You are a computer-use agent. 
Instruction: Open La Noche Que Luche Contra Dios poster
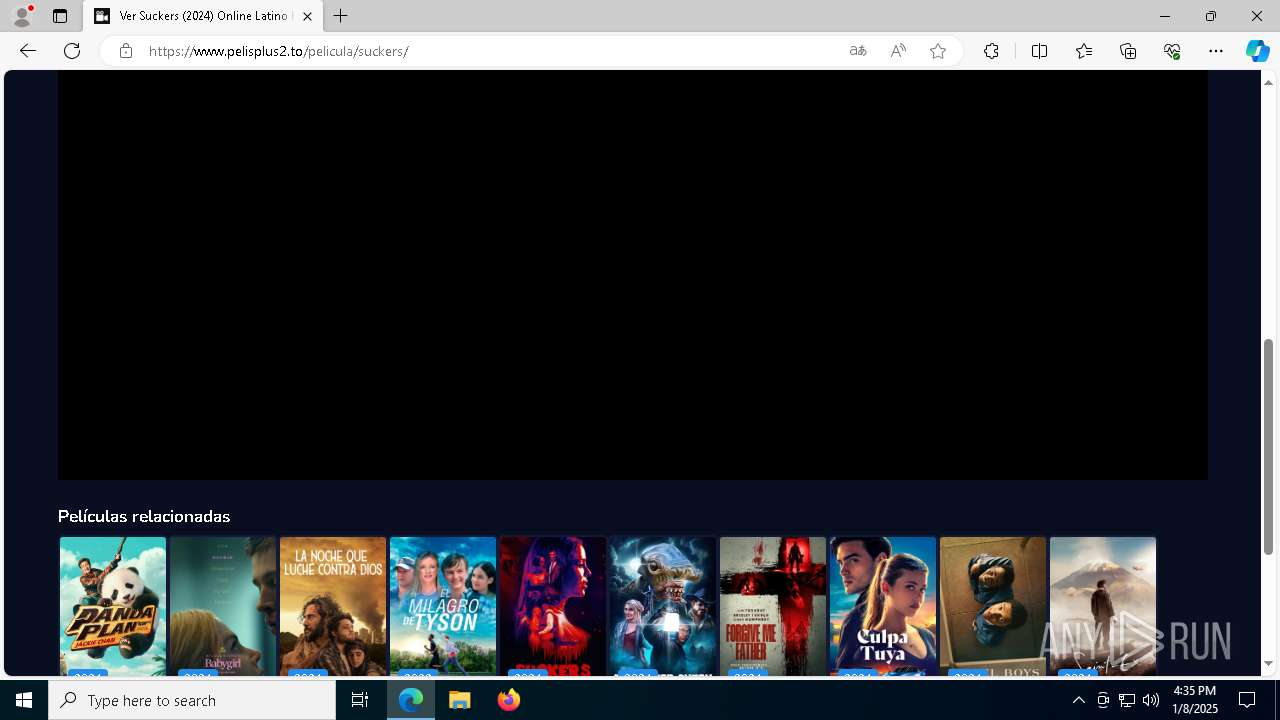333,606
